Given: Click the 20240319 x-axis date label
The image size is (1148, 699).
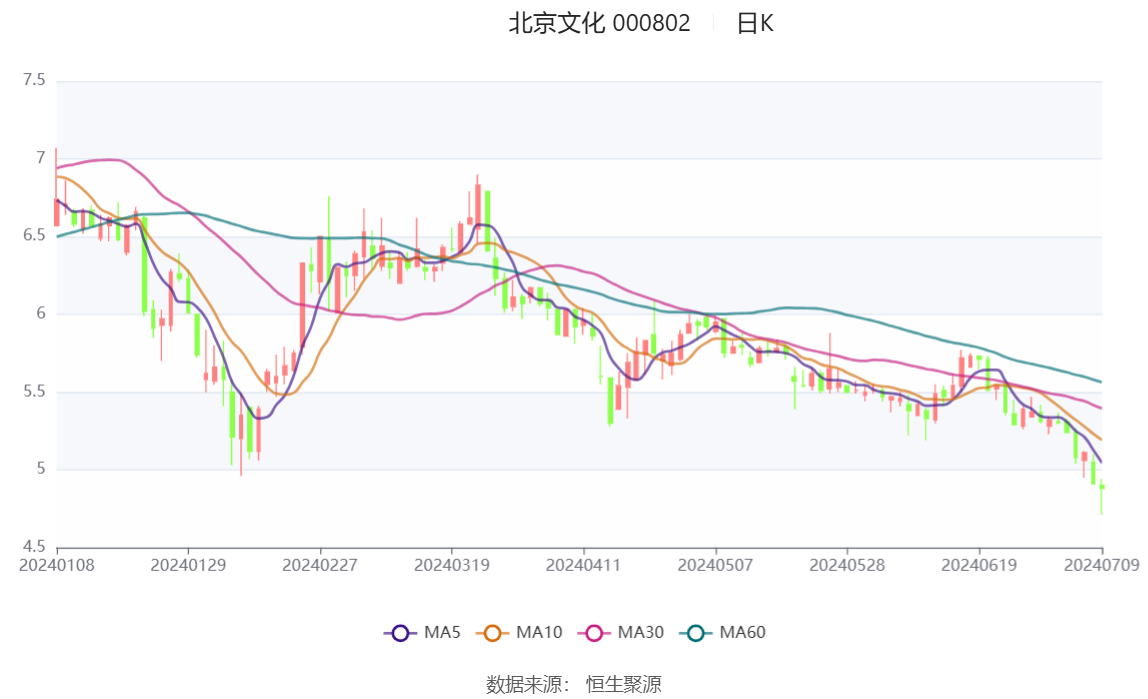Looking at the screenshot, I should click(x=452, y=565).
